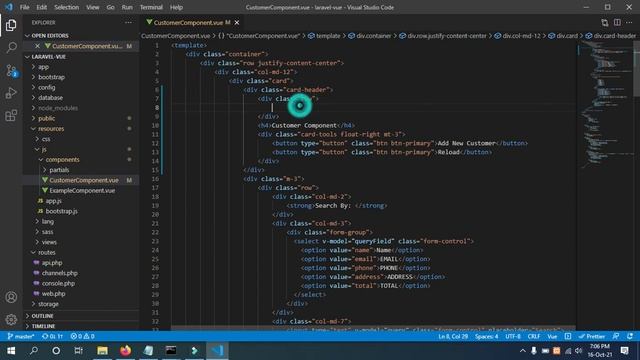The width and height of the screenshot is (640, 360).
Task: Open the Extensions view
Action: tap(11, 116)
